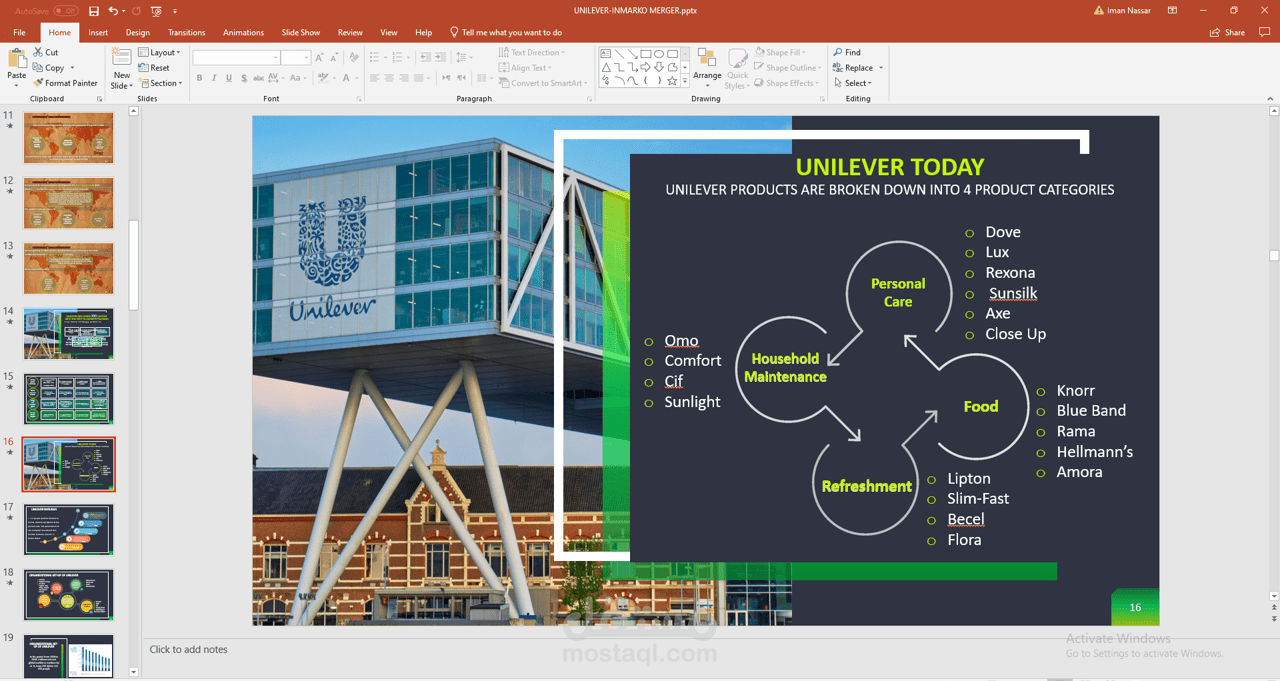Open the Drawing format shape launcher
The image size is (1280, 681).
click(x=822, y=99)
